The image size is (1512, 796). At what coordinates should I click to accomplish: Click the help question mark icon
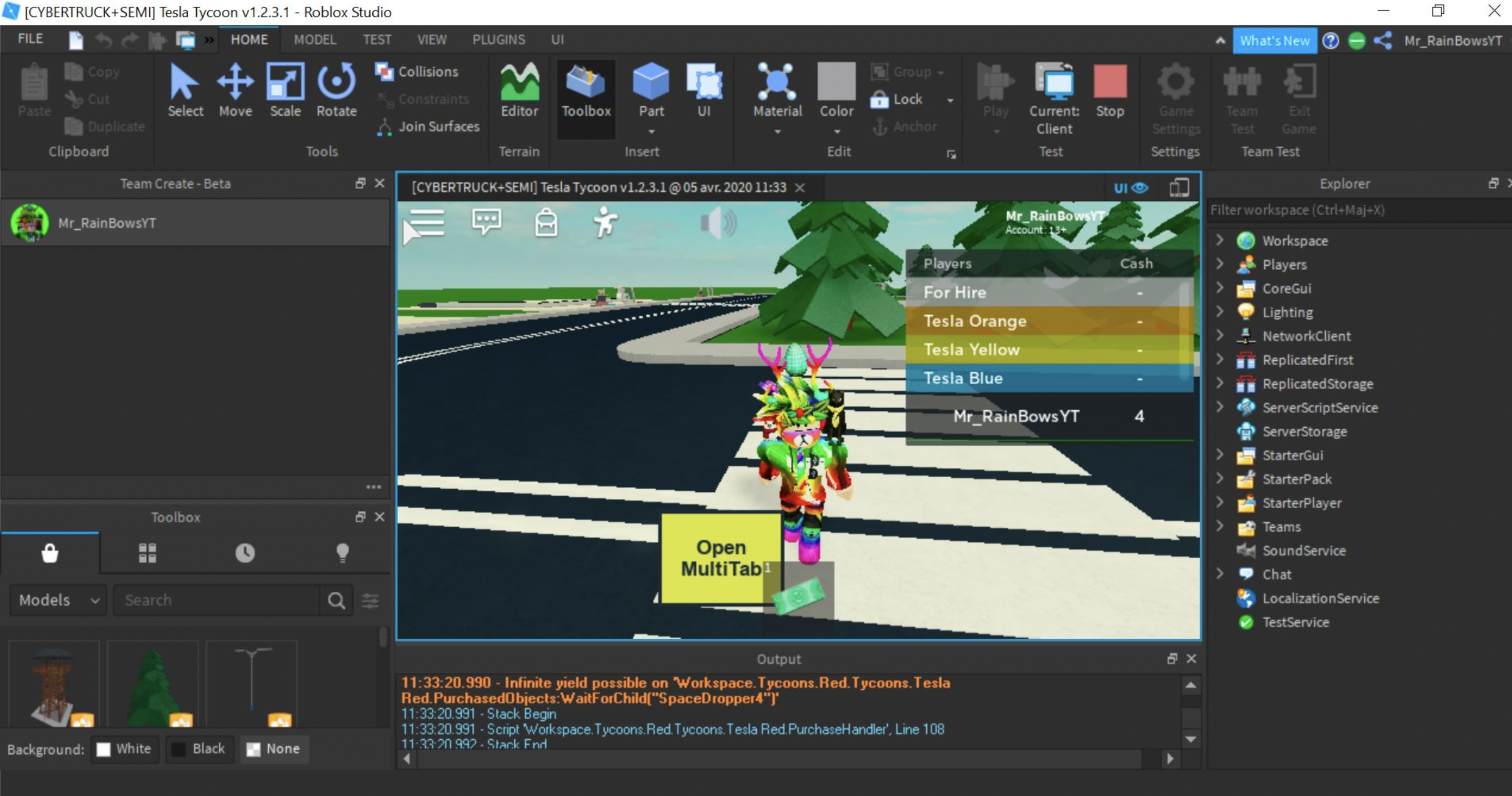1331,41
